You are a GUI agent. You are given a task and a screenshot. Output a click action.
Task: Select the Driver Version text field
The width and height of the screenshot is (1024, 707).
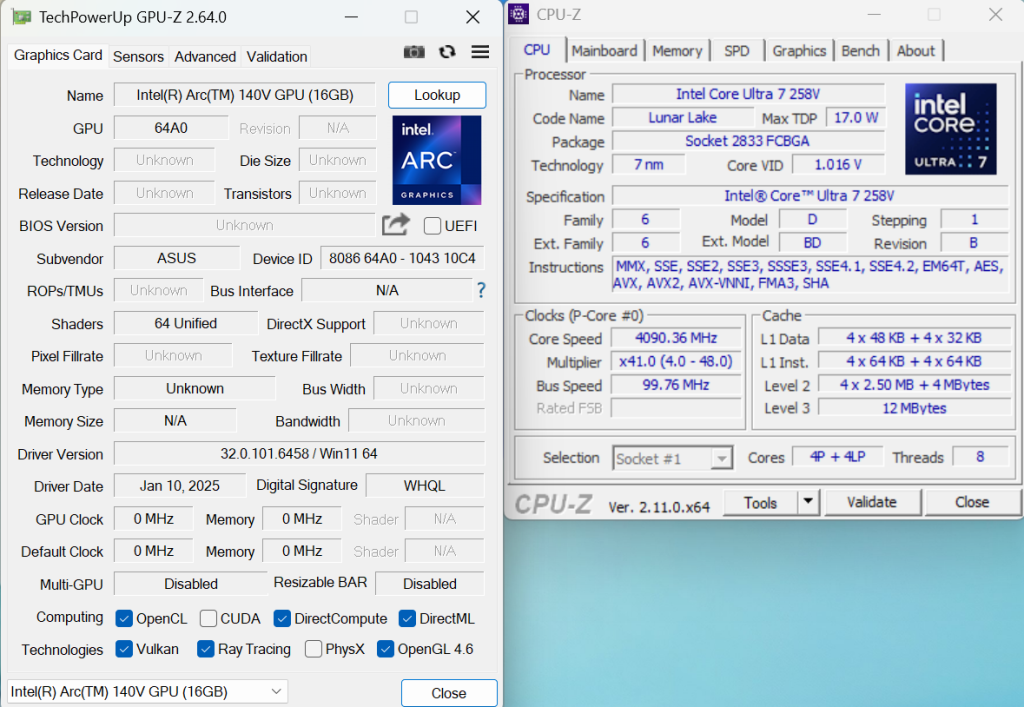pos(299,454)
